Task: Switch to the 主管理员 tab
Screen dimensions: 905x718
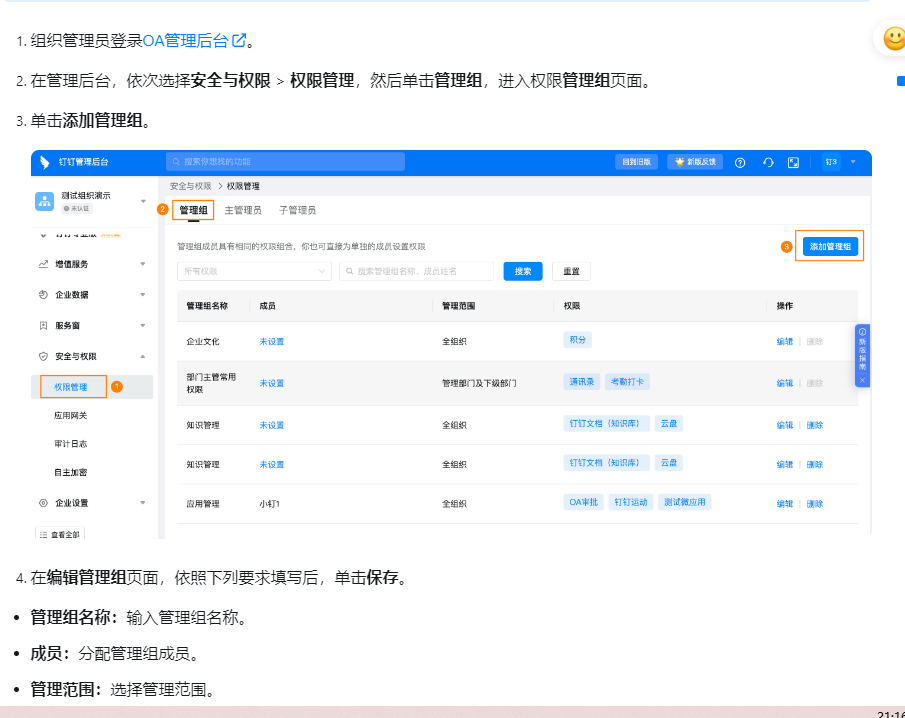Action: coord(243,210)
